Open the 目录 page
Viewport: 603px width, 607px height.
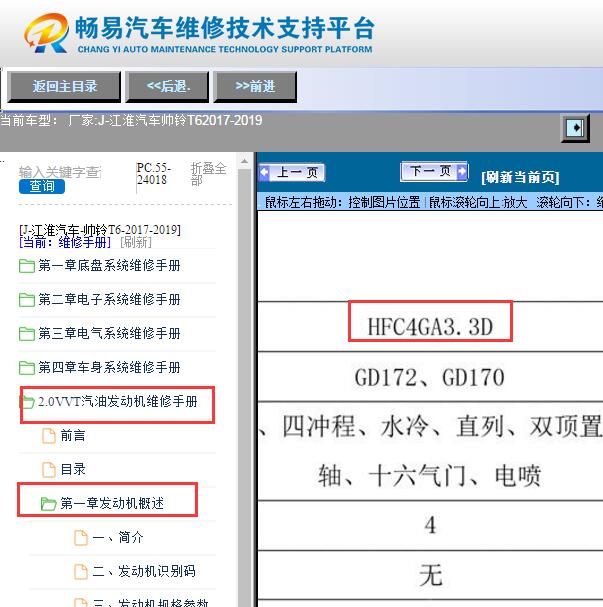pos(73,470)
